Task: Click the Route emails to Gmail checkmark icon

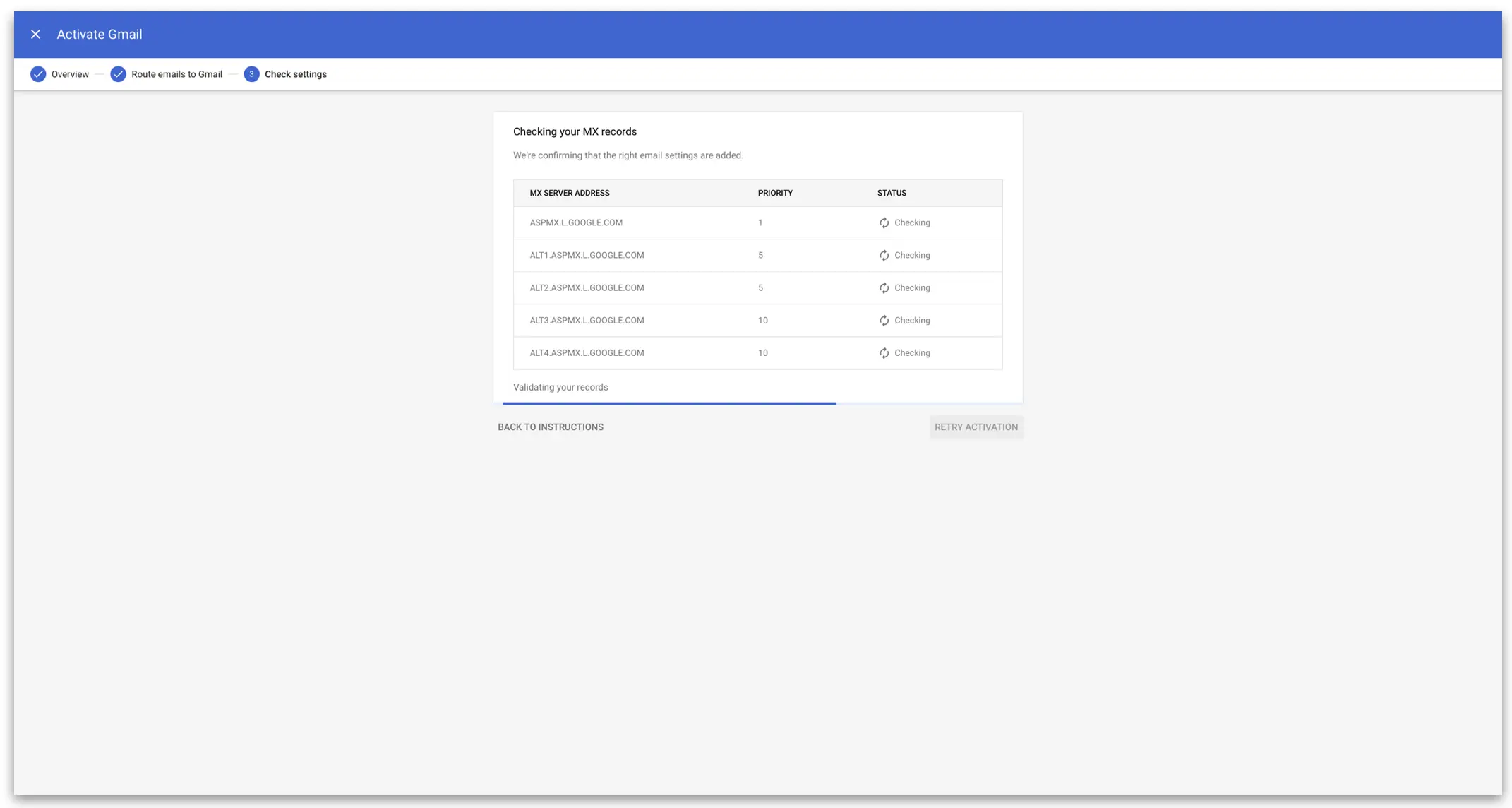Action: tap(118, 74)
